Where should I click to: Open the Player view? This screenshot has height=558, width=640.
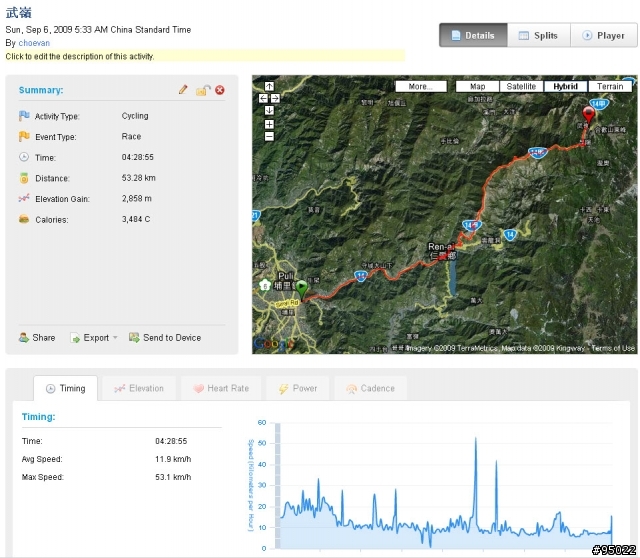tap(604, 36)
